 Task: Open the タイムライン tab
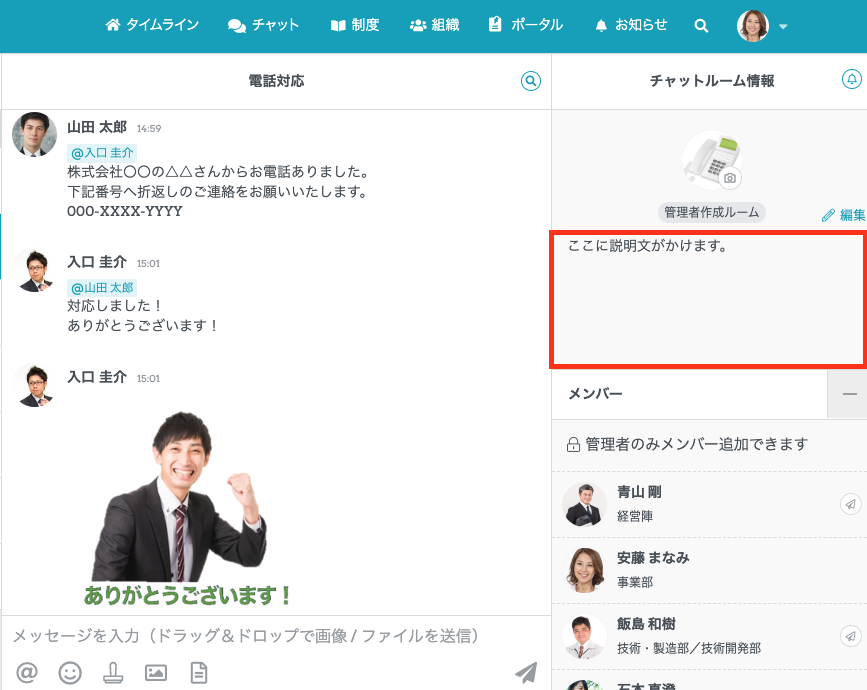pyautogui.click(x=152, y=26)
